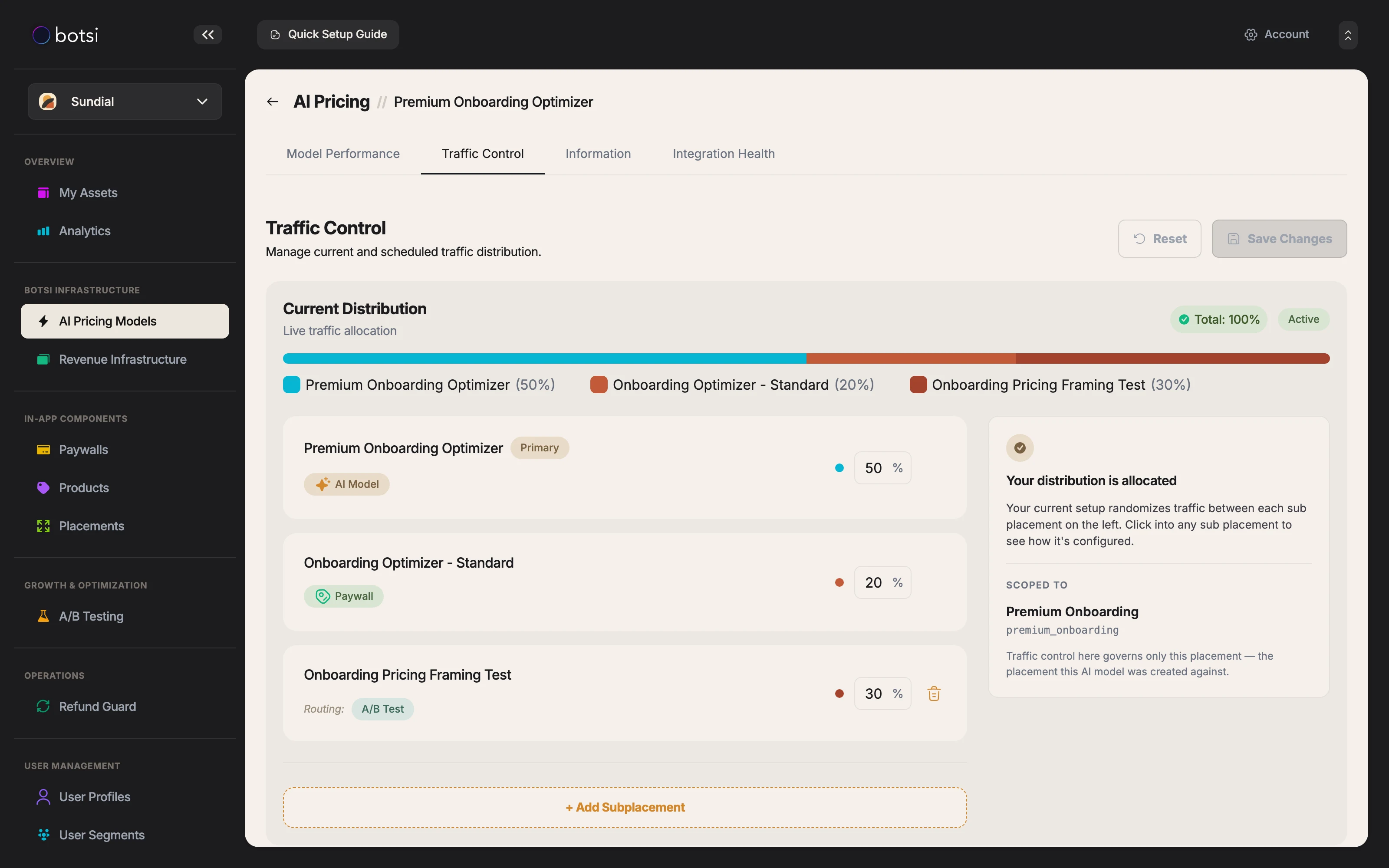Click the User Segments dots icon
This screenshot has width=1389, height=868.
coord(43,835)
